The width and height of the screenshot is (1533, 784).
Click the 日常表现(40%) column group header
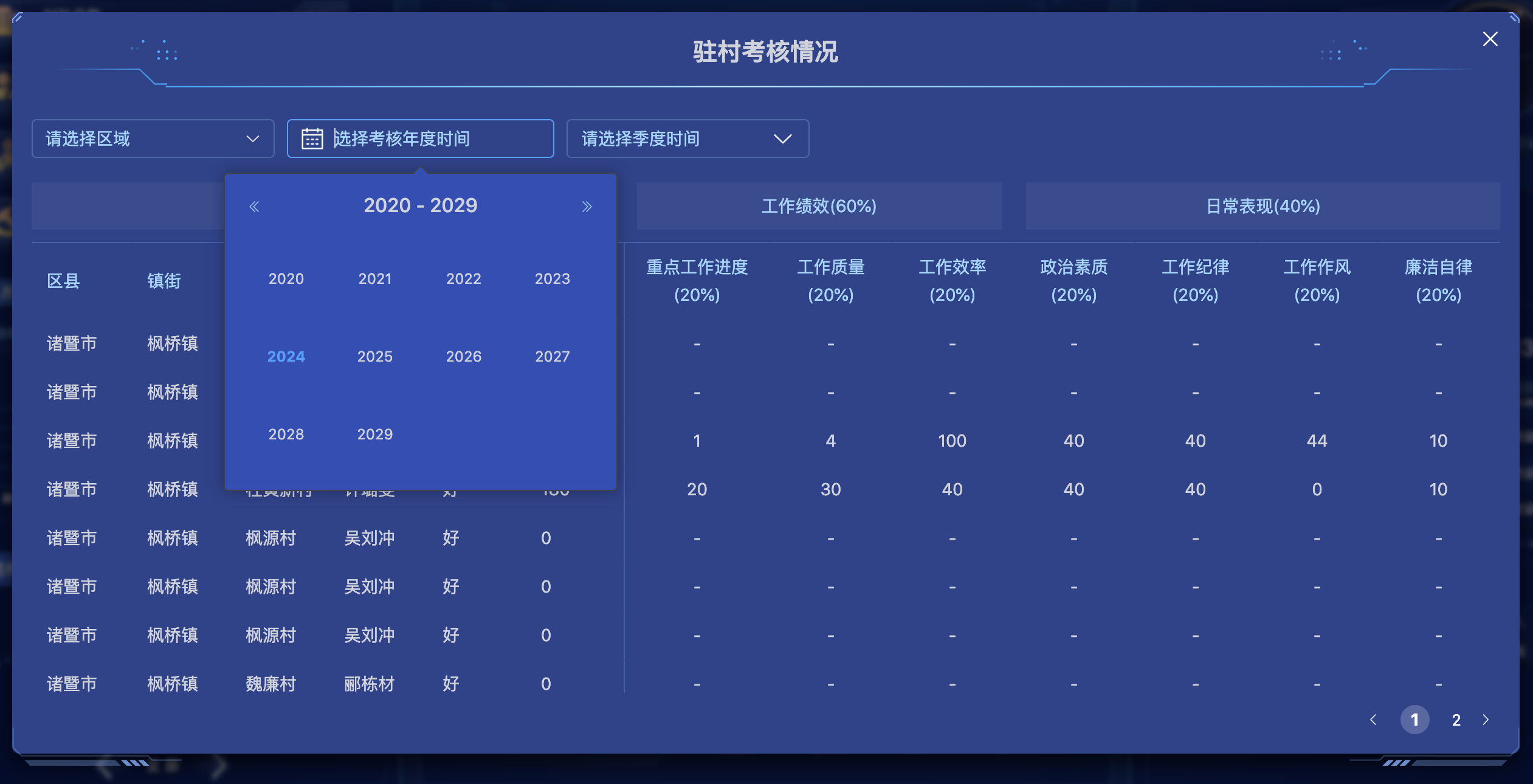pos(1263,206)
